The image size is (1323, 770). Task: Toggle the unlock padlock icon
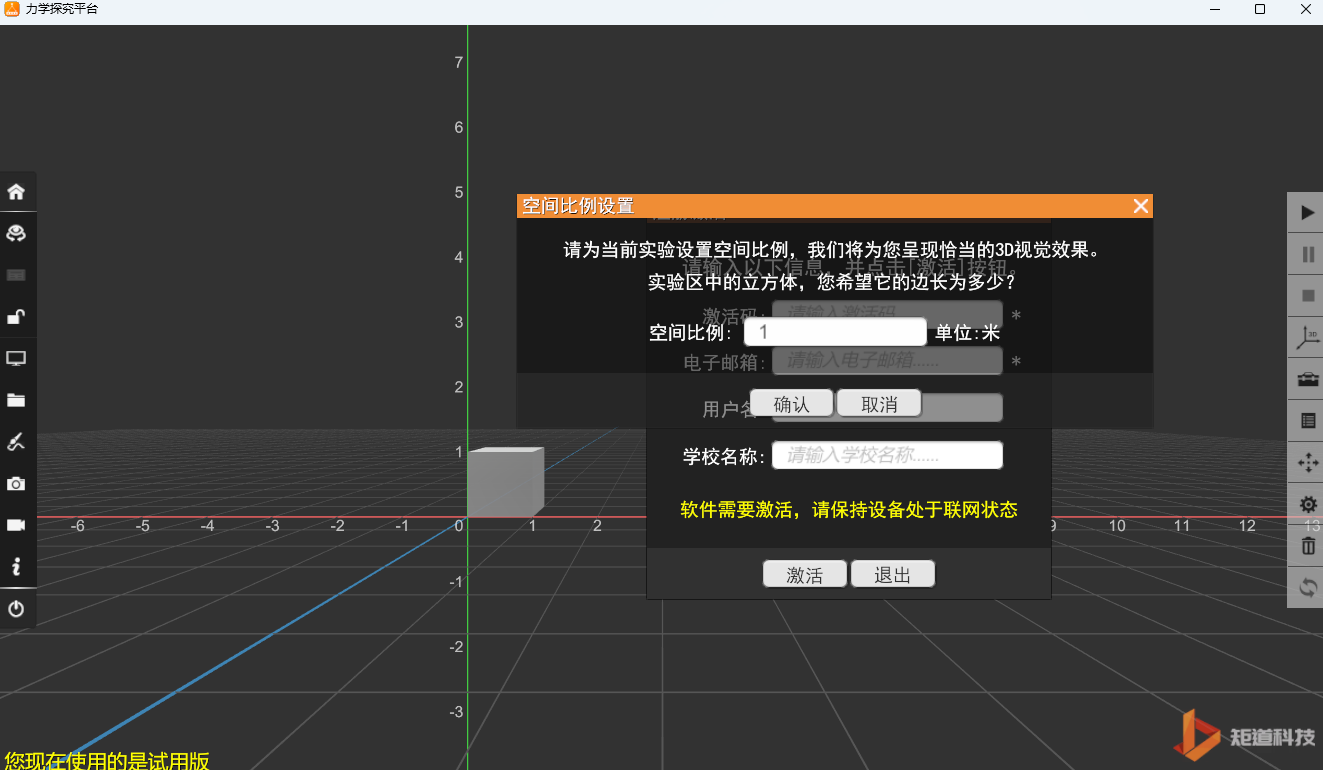(16, 317)
